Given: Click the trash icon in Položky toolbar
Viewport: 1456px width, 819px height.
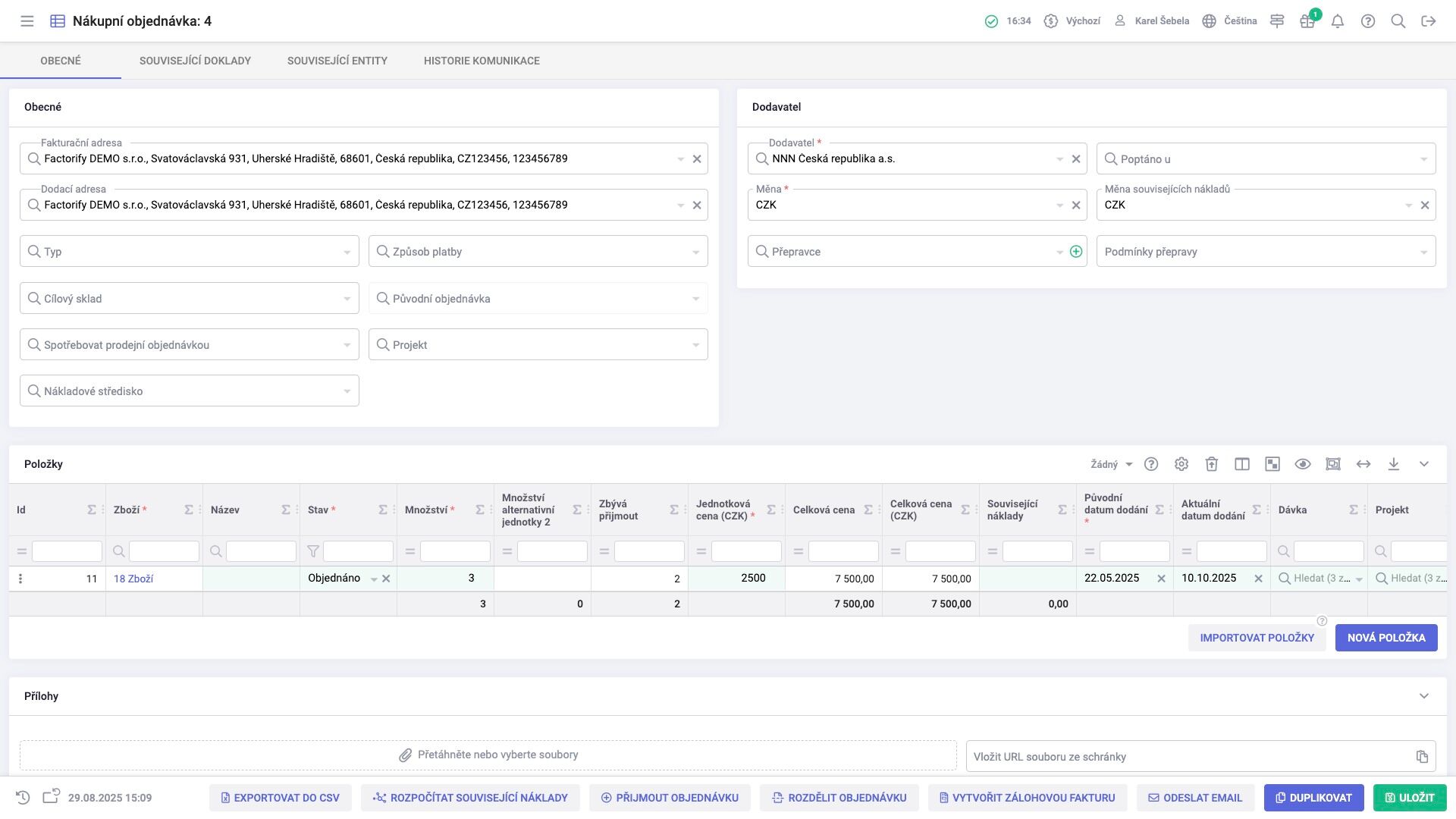Looking at the screenshot, I should (x=1212, y=464).
